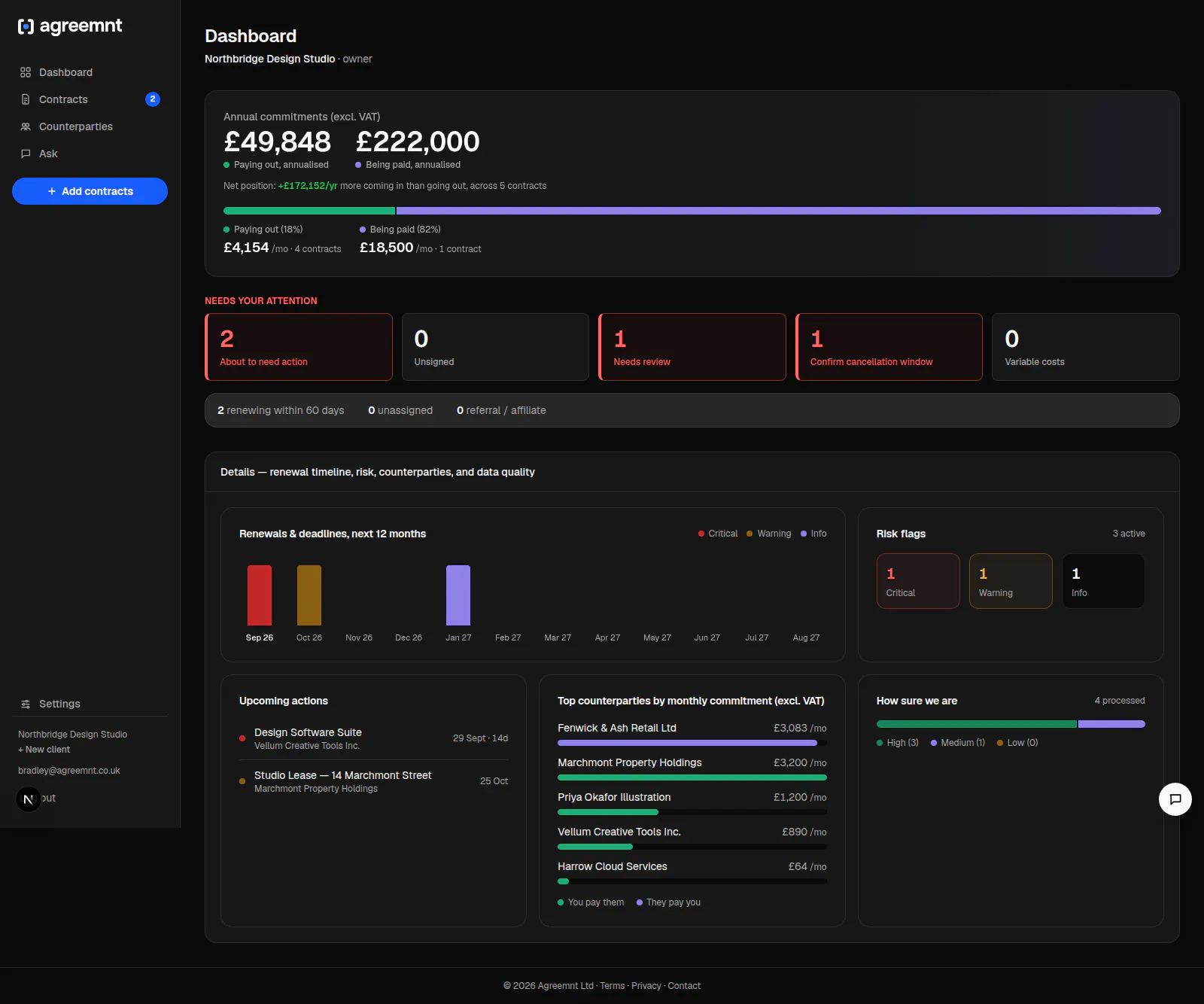The height and width of the screenshot is (1004, 1204).
Task: Click the Contracts notification badge showing 2
Action: 153,99
